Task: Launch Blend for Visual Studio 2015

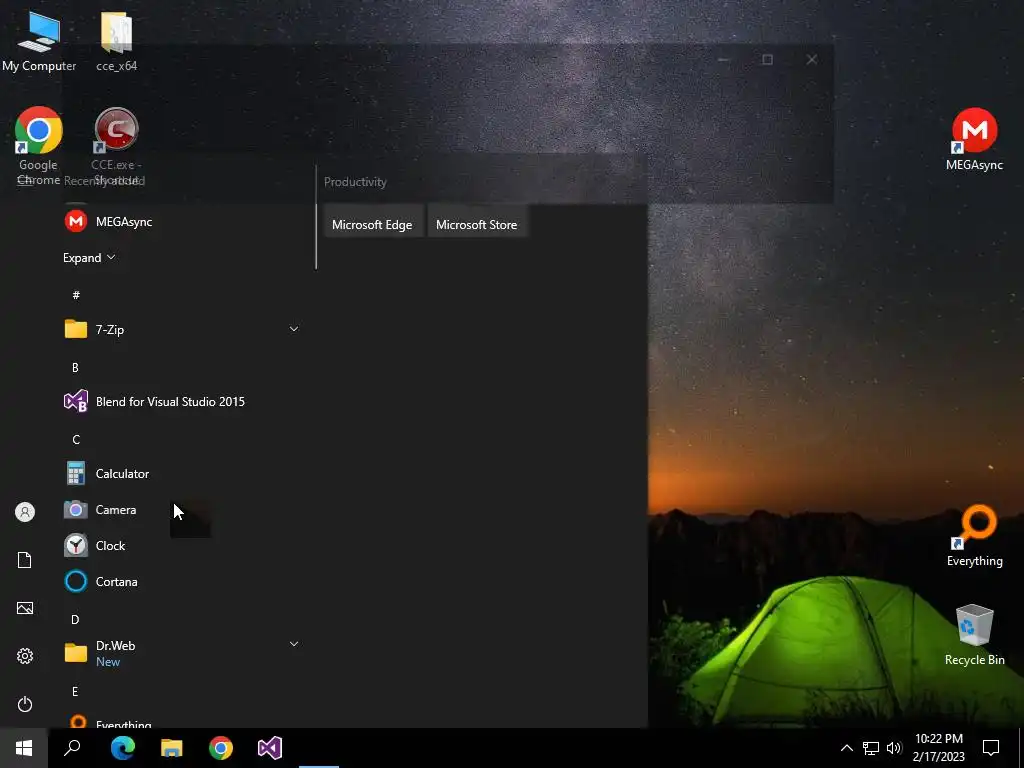Action: tap(181, 402)
